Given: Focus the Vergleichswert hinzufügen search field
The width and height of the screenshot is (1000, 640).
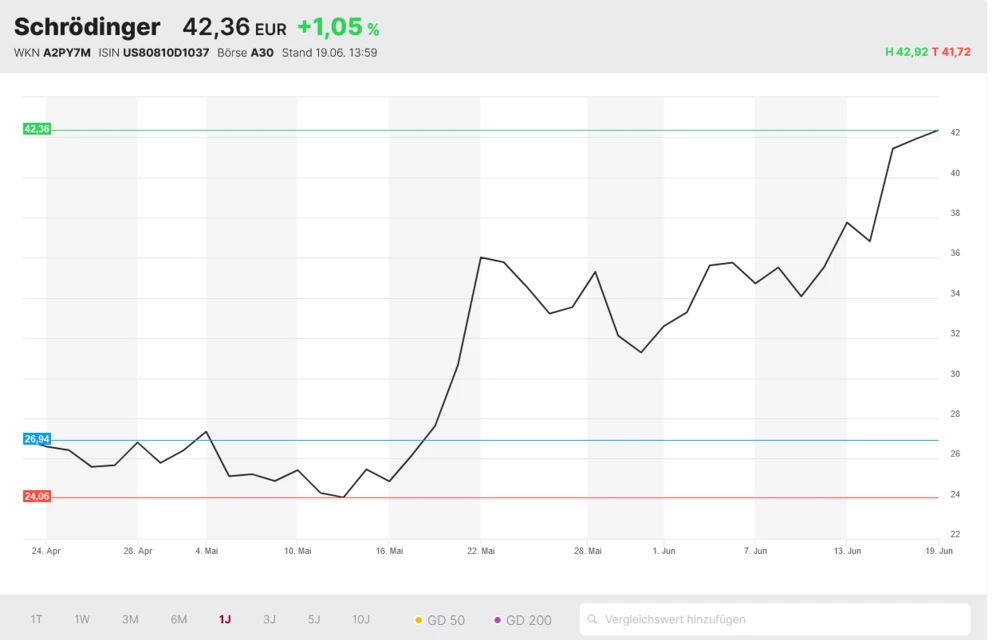Looking at the screenshot, I should [x=780, y=620].
